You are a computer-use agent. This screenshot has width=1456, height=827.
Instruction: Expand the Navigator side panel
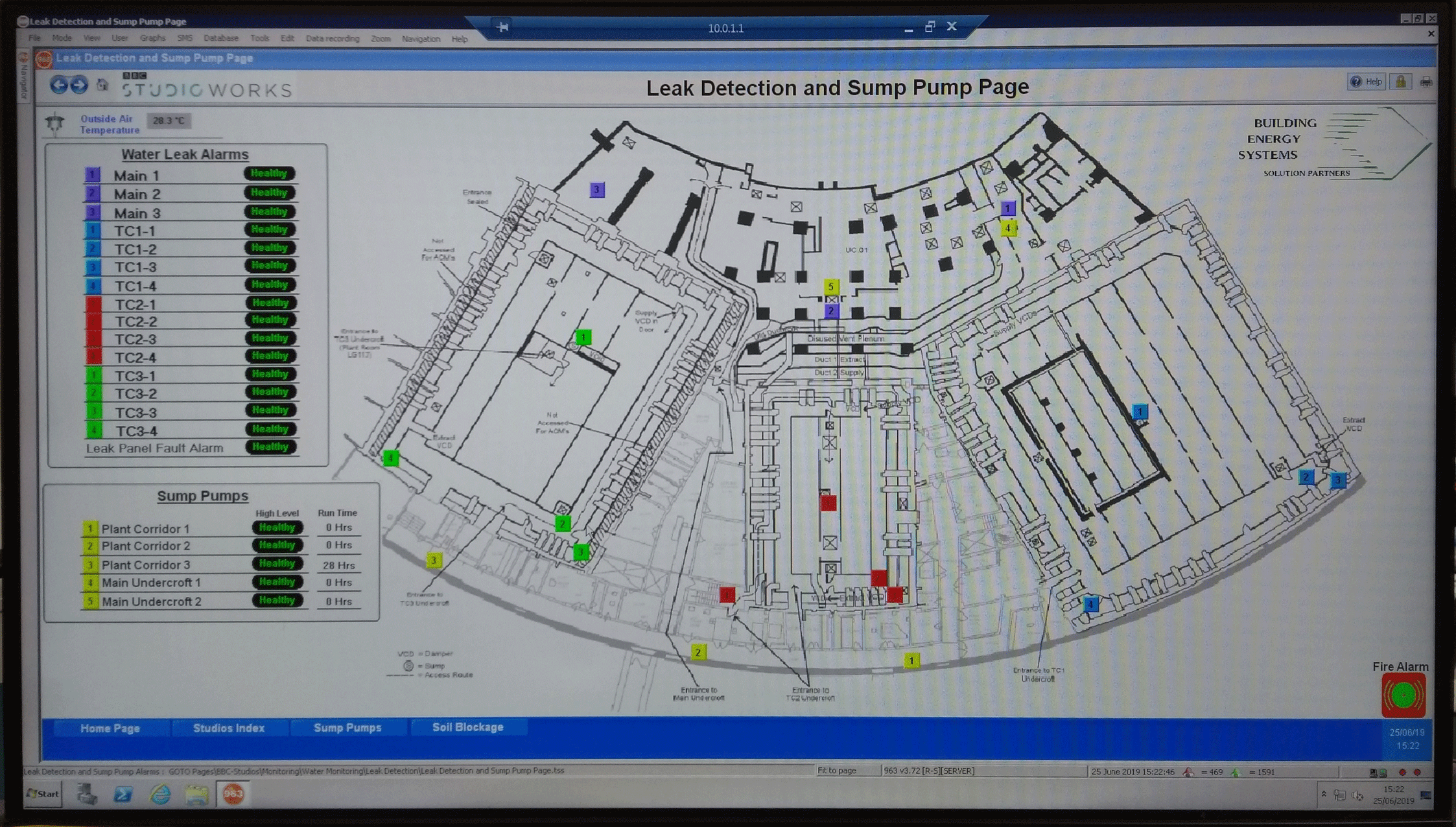[25, 81]
